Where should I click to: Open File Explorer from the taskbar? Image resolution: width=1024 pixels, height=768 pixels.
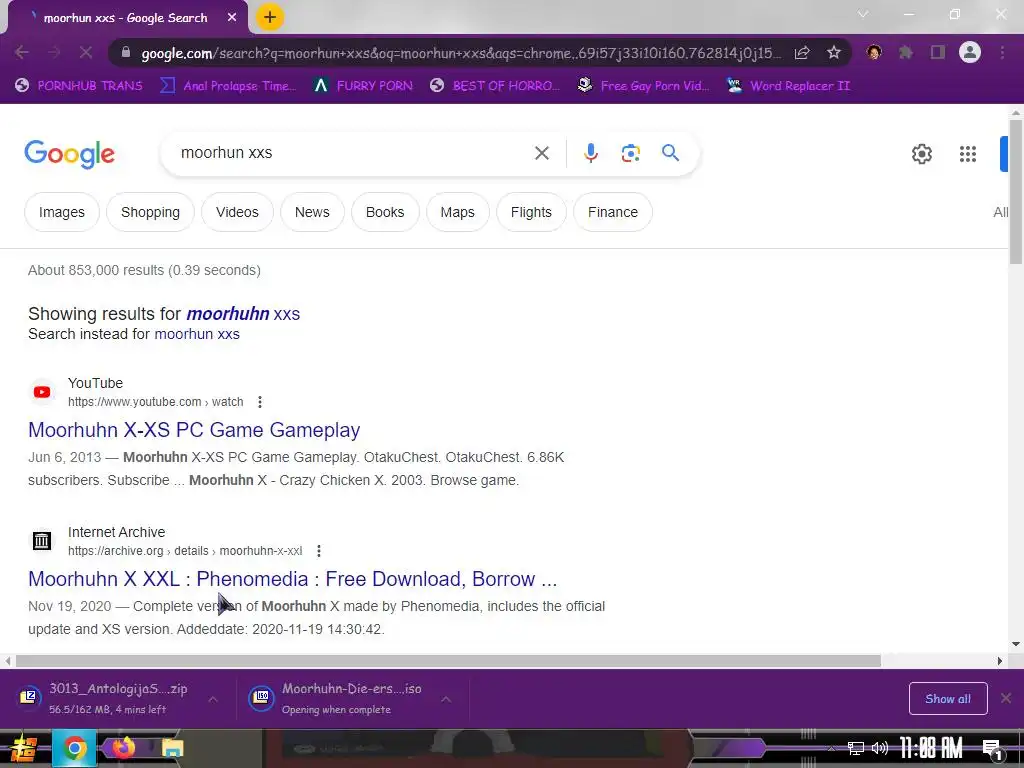point(172,748)
